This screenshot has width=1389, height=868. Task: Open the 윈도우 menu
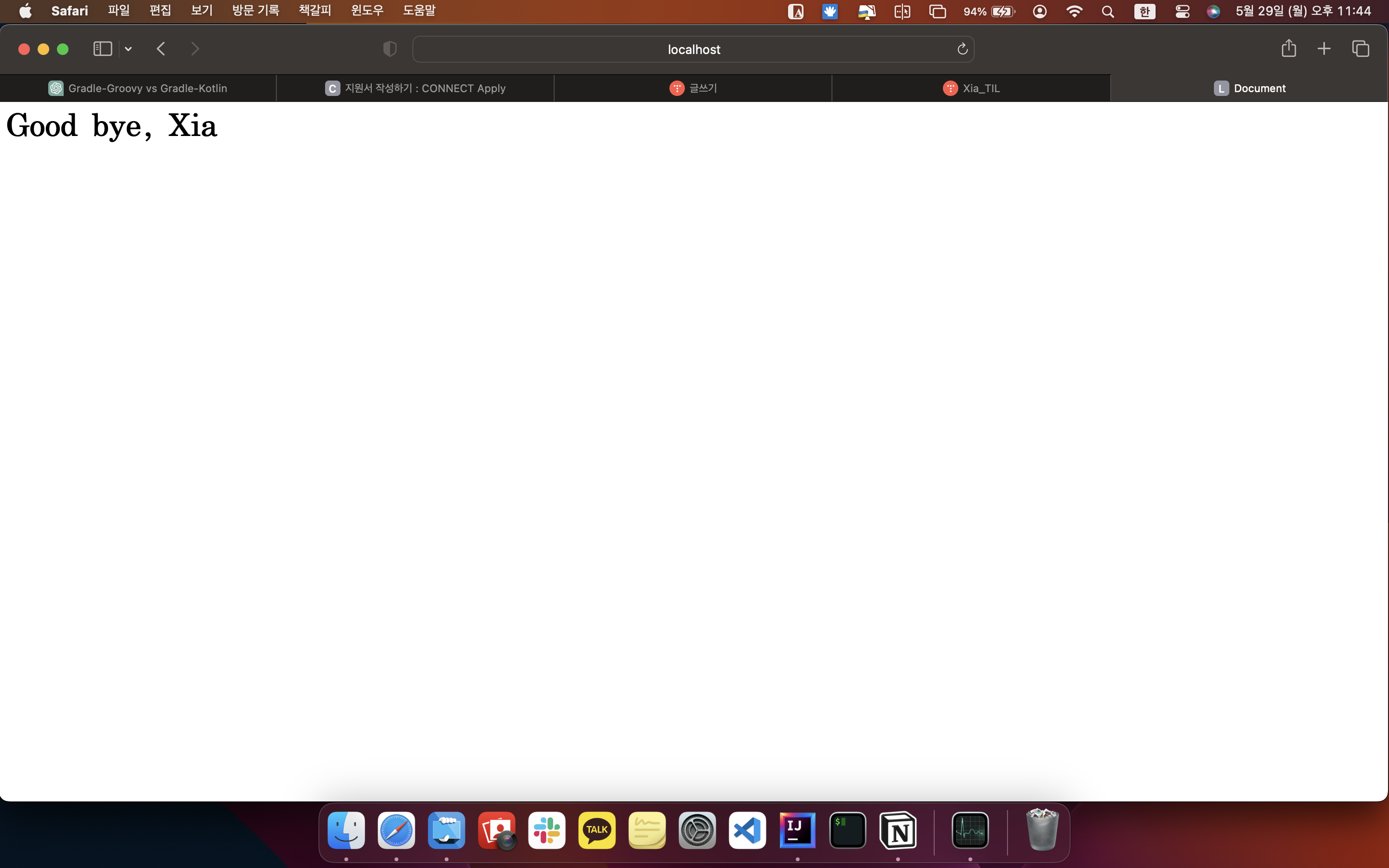[368, 11]
